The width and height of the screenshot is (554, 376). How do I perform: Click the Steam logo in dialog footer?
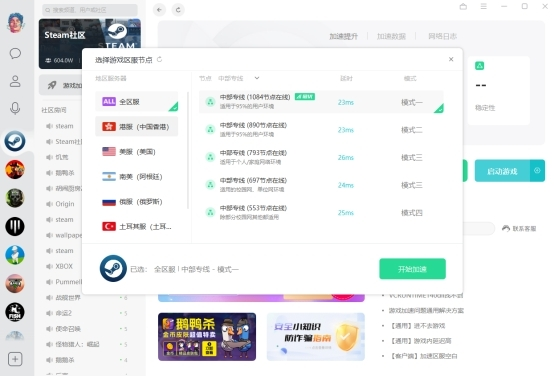[x=113, y=269]
